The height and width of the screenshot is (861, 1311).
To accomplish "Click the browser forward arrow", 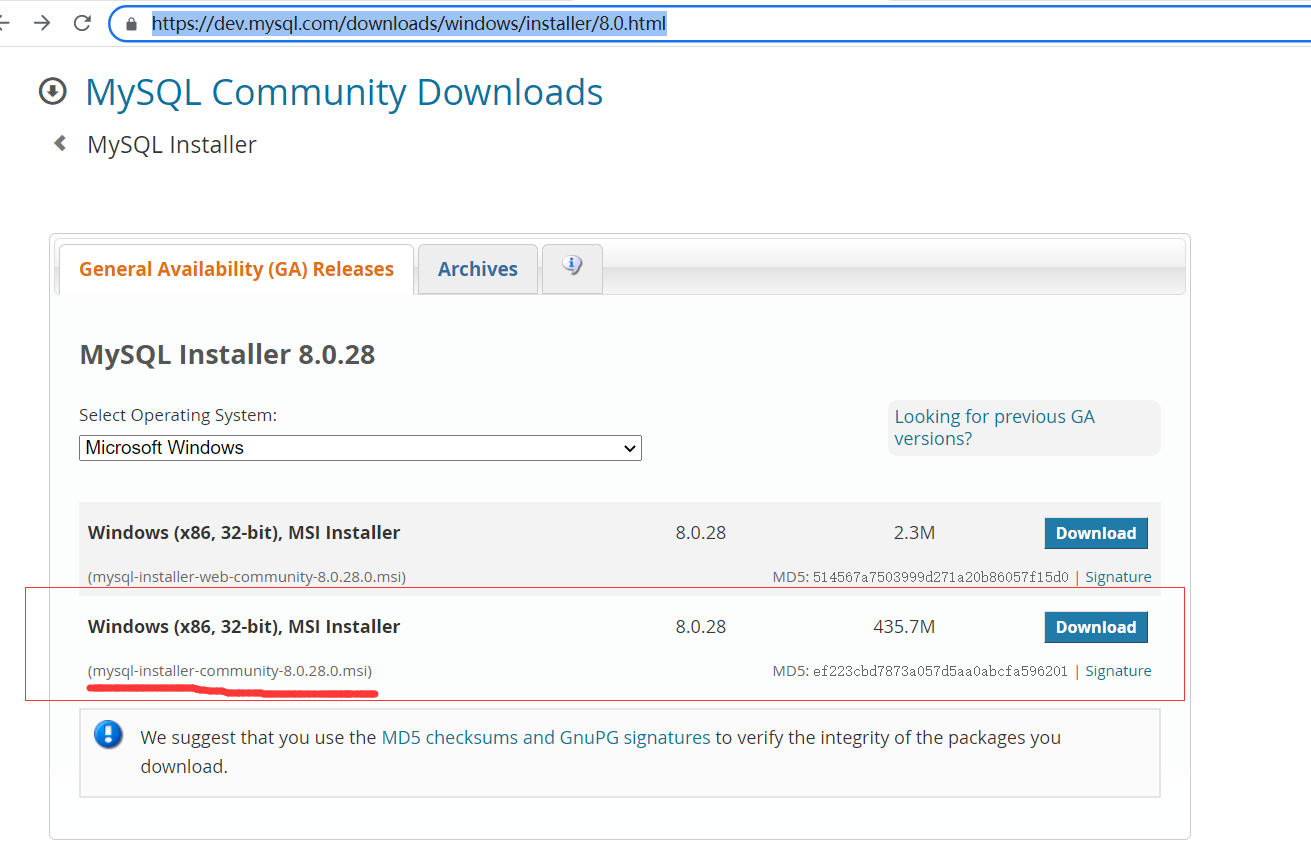I will tap(42, 23).
